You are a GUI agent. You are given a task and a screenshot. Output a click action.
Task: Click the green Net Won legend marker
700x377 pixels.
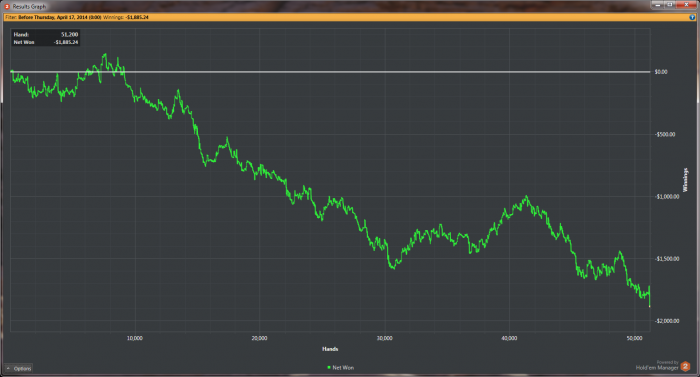point(329,368)
